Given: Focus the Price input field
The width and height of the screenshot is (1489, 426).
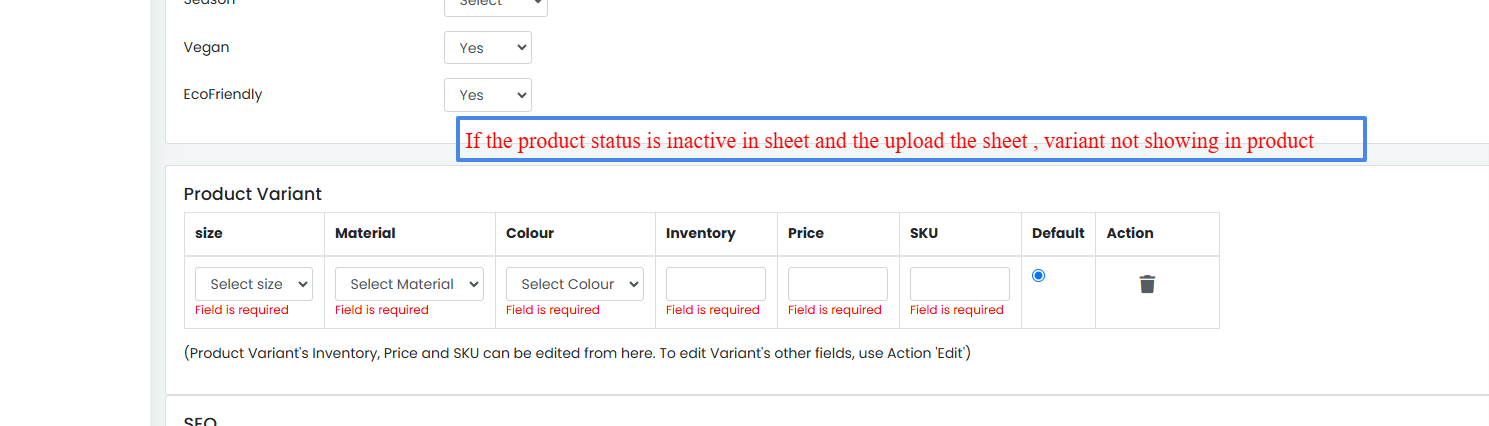Looking at the screenshot, I should (838, 284).
